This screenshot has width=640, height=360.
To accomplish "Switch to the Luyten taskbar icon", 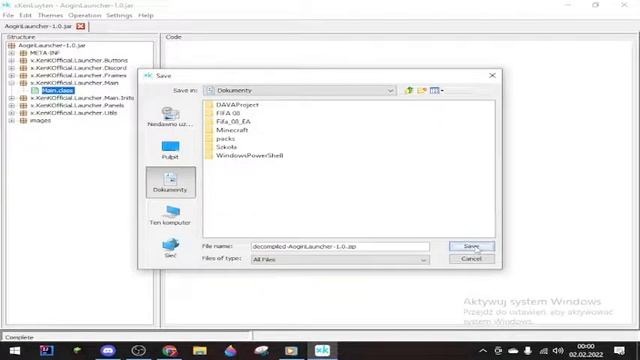I will coord(322,351).
